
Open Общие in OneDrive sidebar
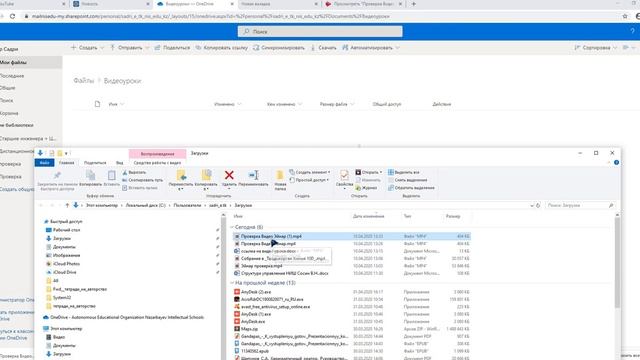coord(8,88)
